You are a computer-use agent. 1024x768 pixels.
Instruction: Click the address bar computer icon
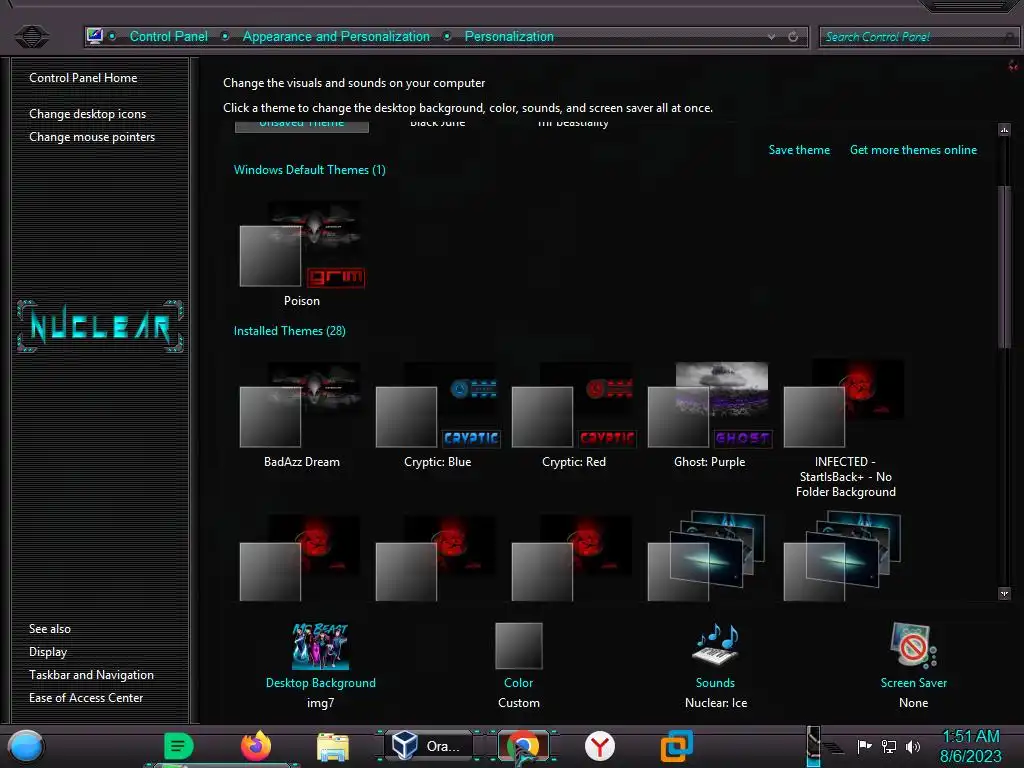pos(95,36)
